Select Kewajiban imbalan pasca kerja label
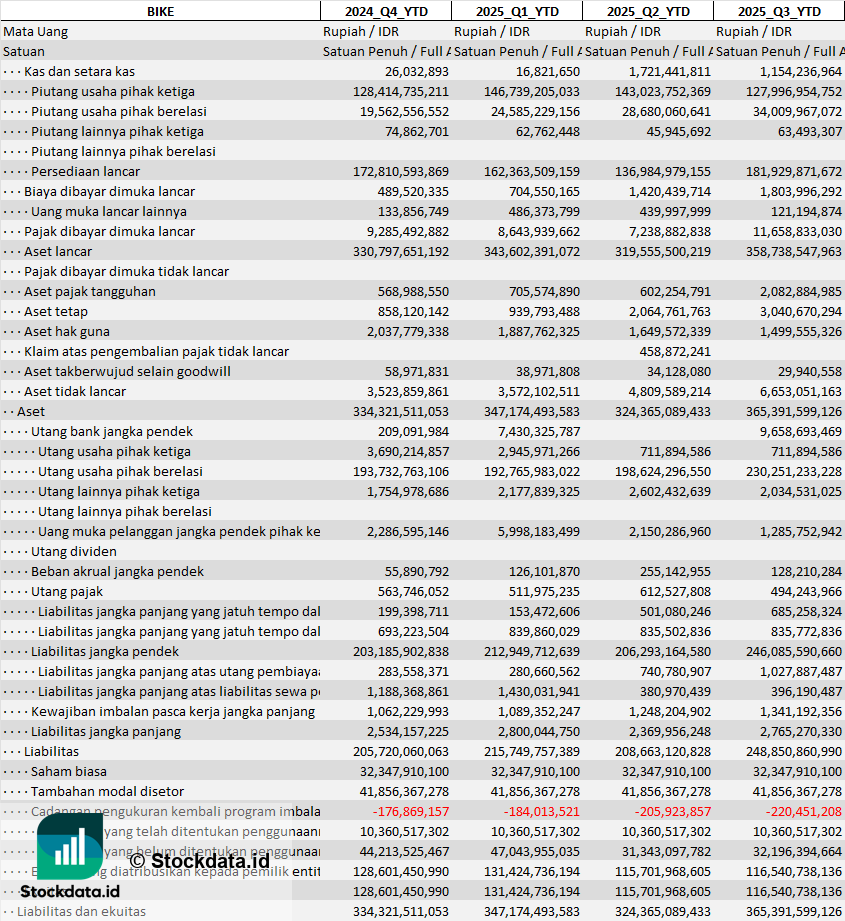Screen dimensions: 845x921 [173, 711]
